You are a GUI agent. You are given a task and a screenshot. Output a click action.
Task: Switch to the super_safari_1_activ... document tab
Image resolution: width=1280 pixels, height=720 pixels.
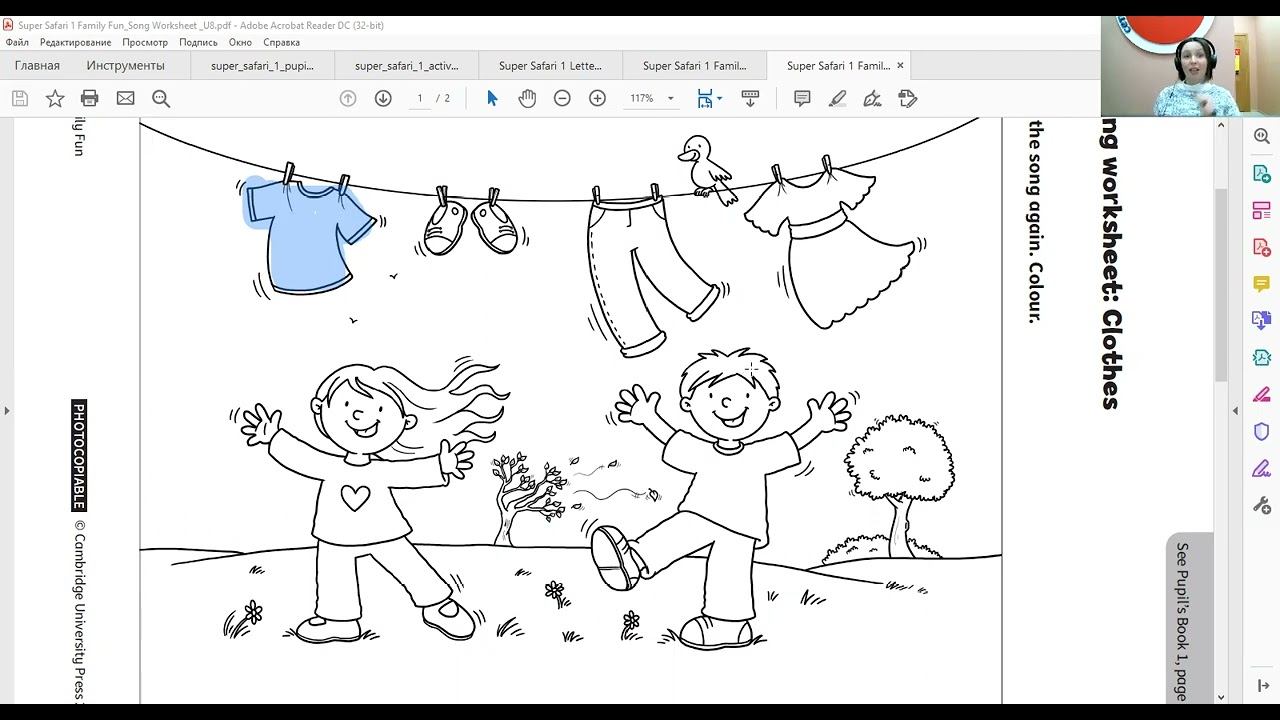[406, 66]
